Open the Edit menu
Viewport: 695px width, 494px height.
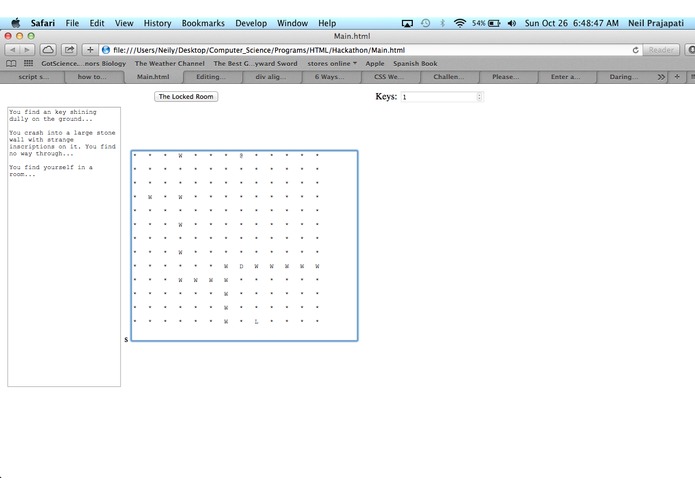point(97,23)
